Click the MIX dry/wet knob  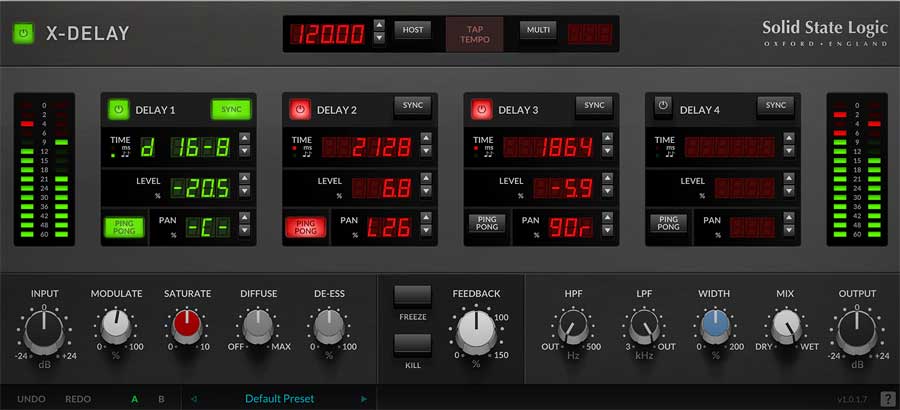(x=787, y=327)
